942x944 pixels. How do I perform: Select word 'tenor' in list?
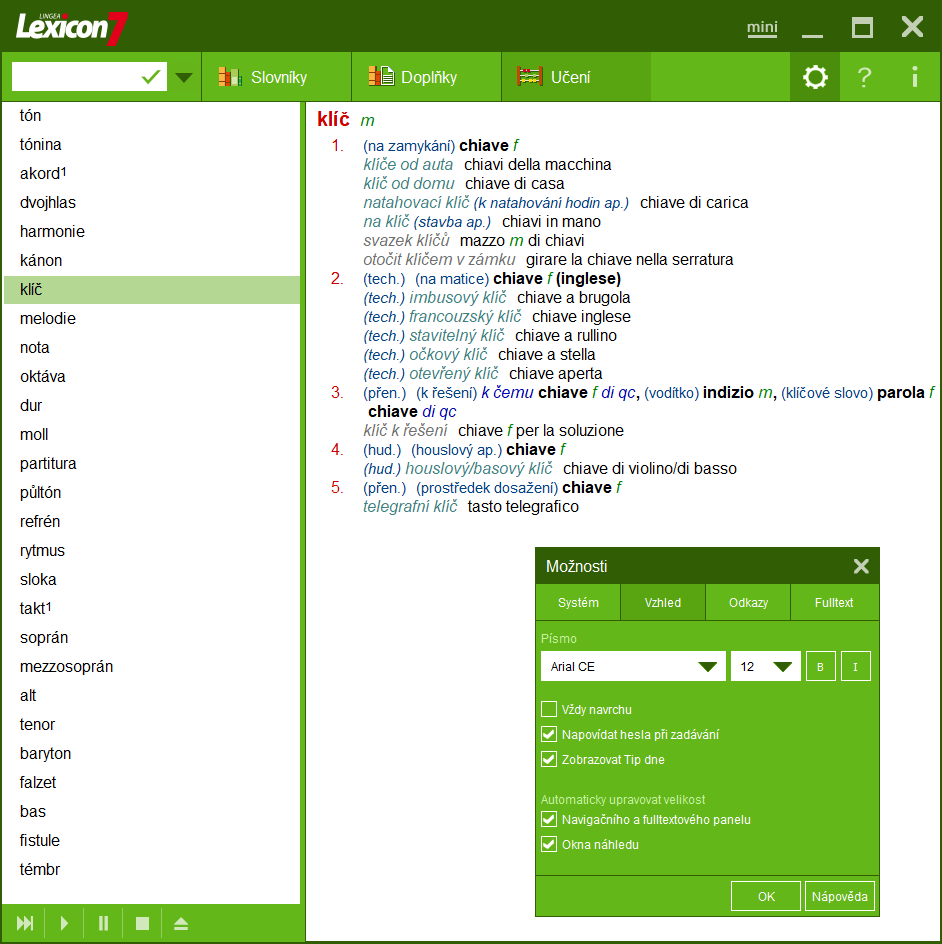pyautogui.click(x=152, y=724)
